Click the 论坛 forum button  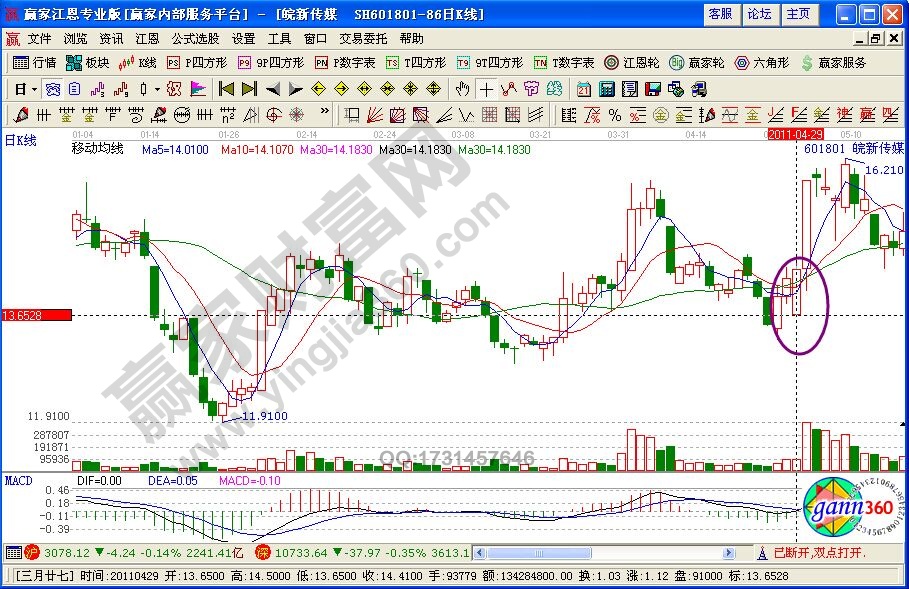(x=759, y=14)
